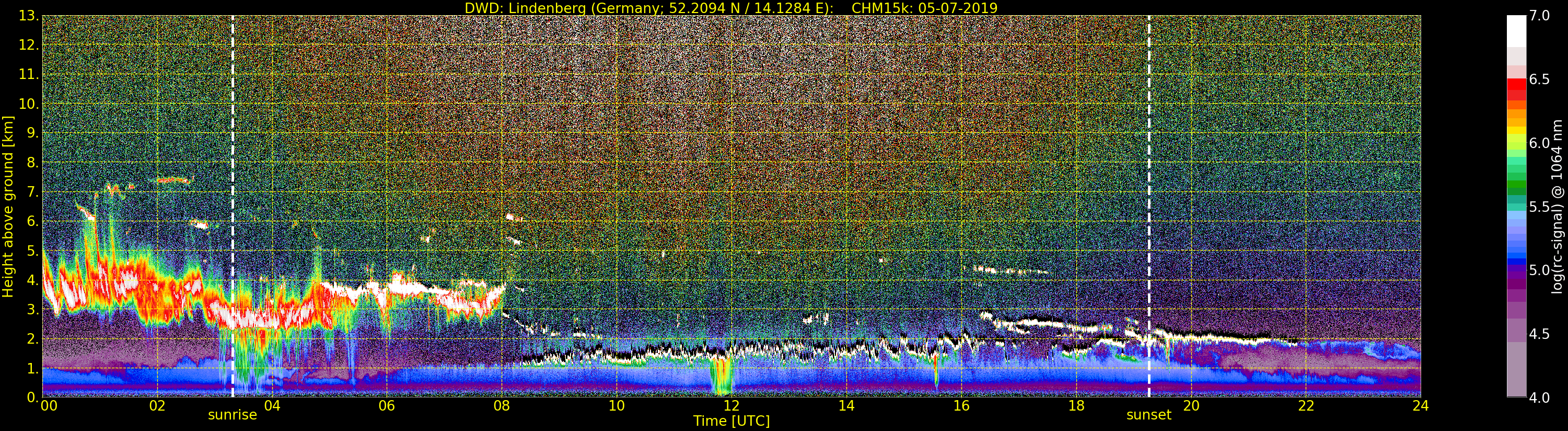1568x431 pixels.
Task: Click the "6.5" colorbar tick label
Action: [x=1539, y=80]
